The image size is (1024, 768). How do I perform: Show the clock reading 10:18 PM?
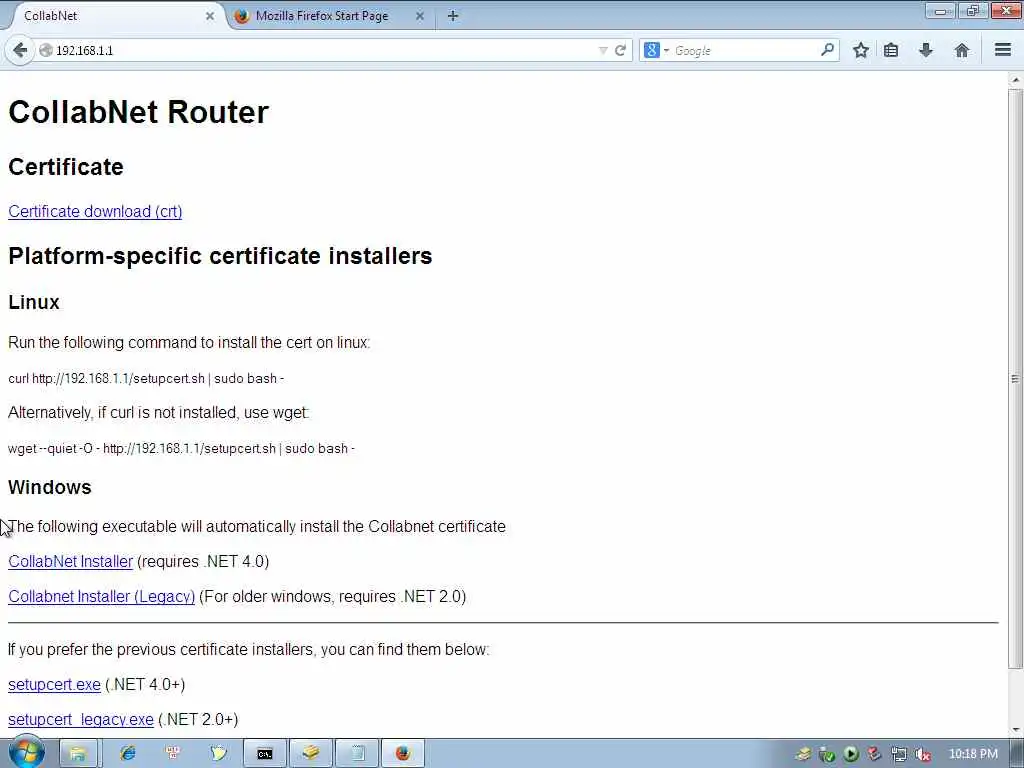(x=973, y=754)
